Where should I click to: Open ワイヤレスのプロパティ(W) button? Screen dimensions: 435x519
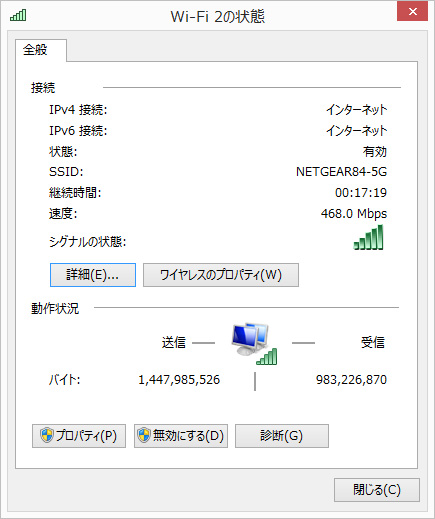pos(221,275)
